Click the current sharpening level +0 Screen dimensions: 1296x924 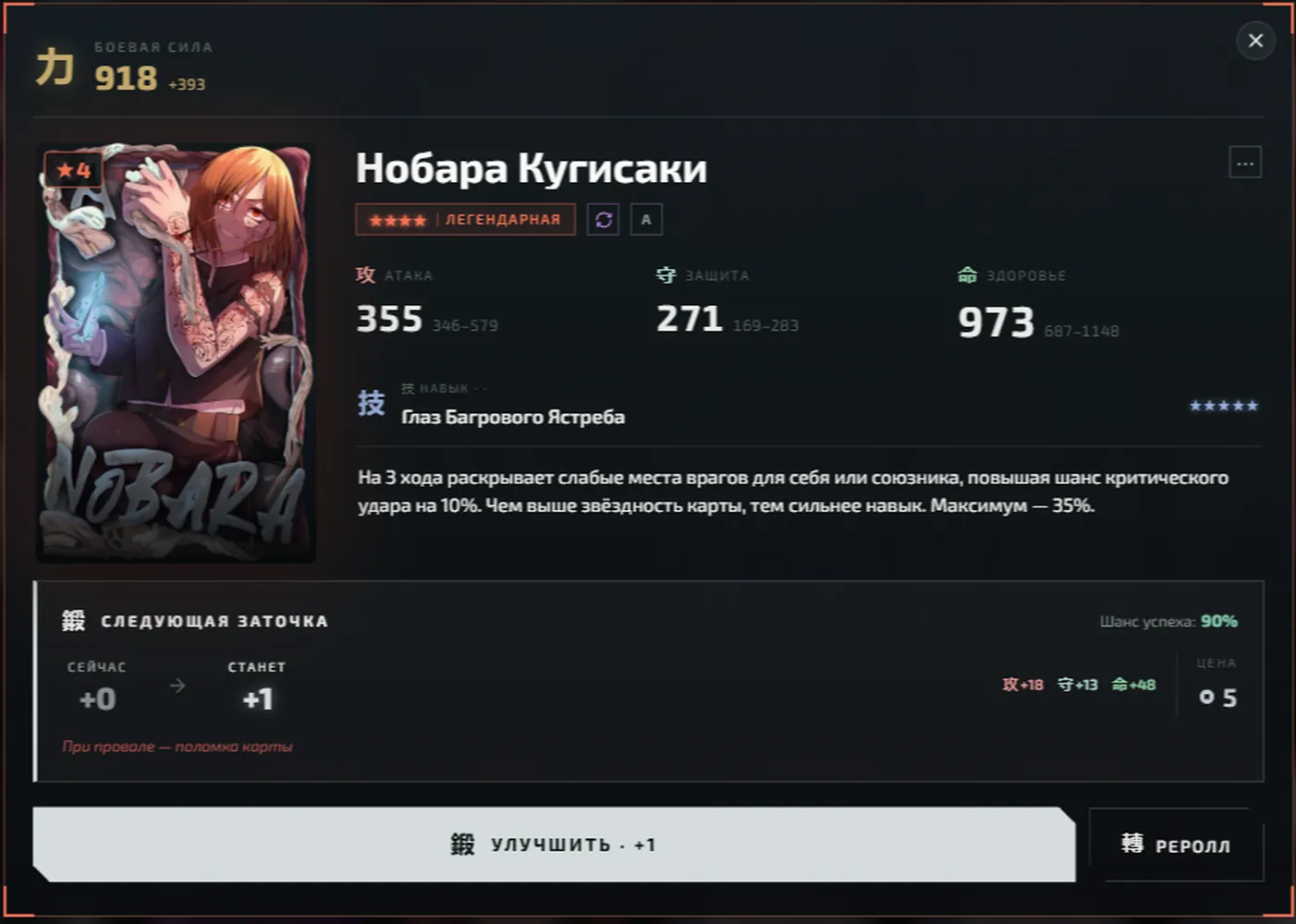coord(97,699)
